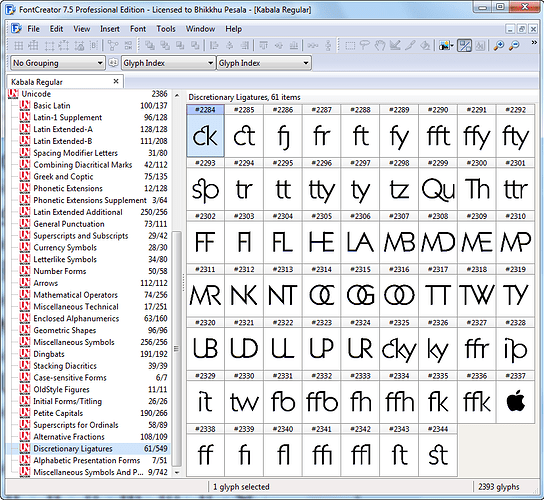Click the FontCreator icon left of File menu
This screenshot has width=544, height=500.
coord(16,28)
